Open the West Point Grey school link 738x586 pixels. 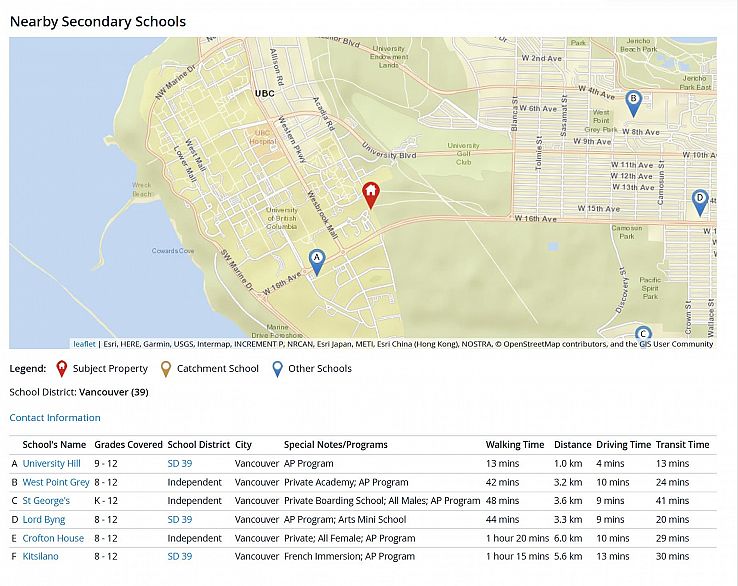click(55, 482)
